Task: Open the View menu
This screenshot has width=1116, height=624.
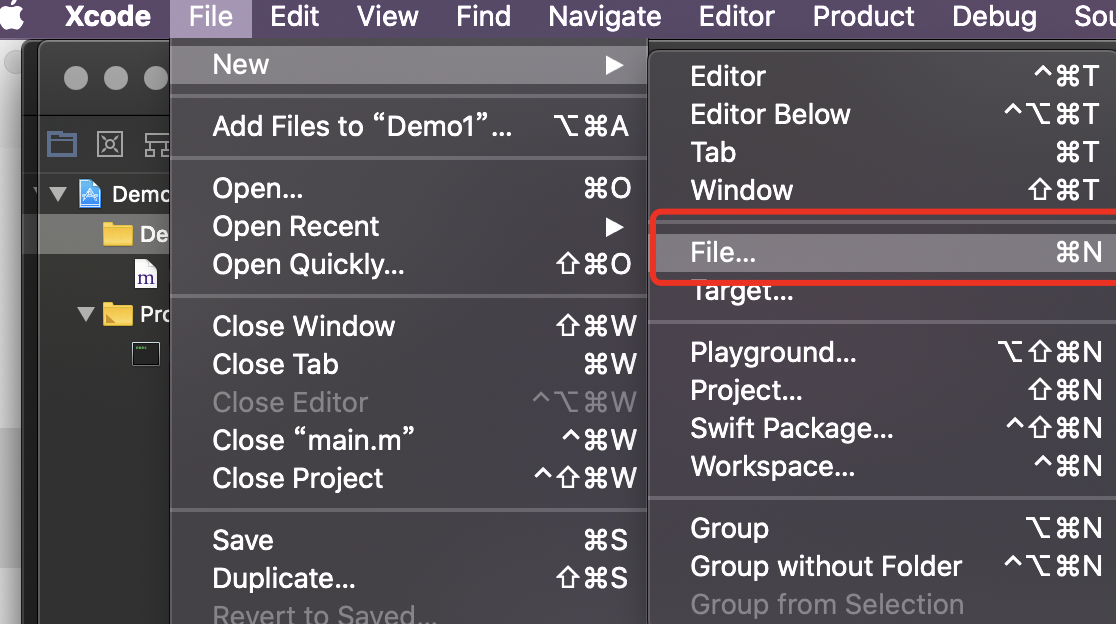Action: tap(388, 16)
